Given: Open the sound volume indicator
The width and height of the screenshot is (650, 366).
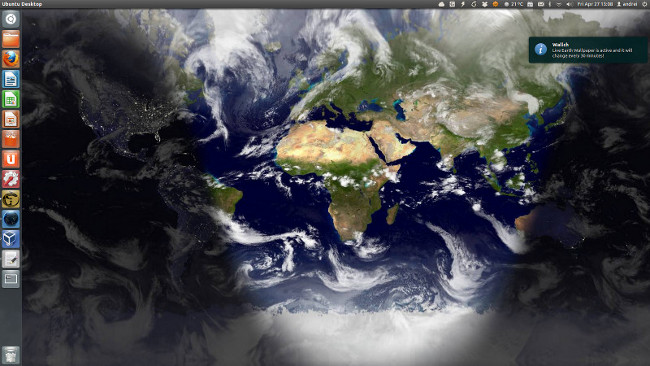Looking at the screenshot, I should coord(570,4).
